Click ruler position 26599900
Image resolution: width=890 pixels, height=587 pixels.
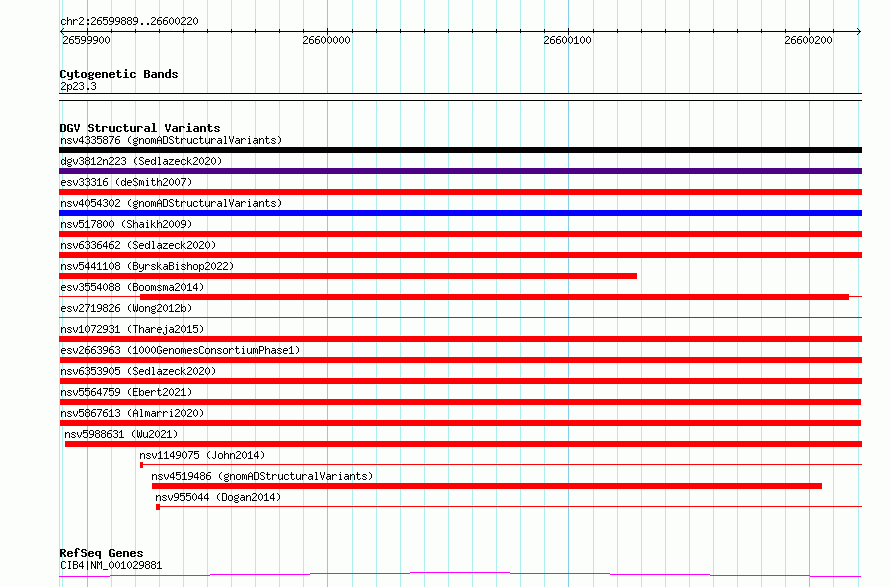point(86,40)
